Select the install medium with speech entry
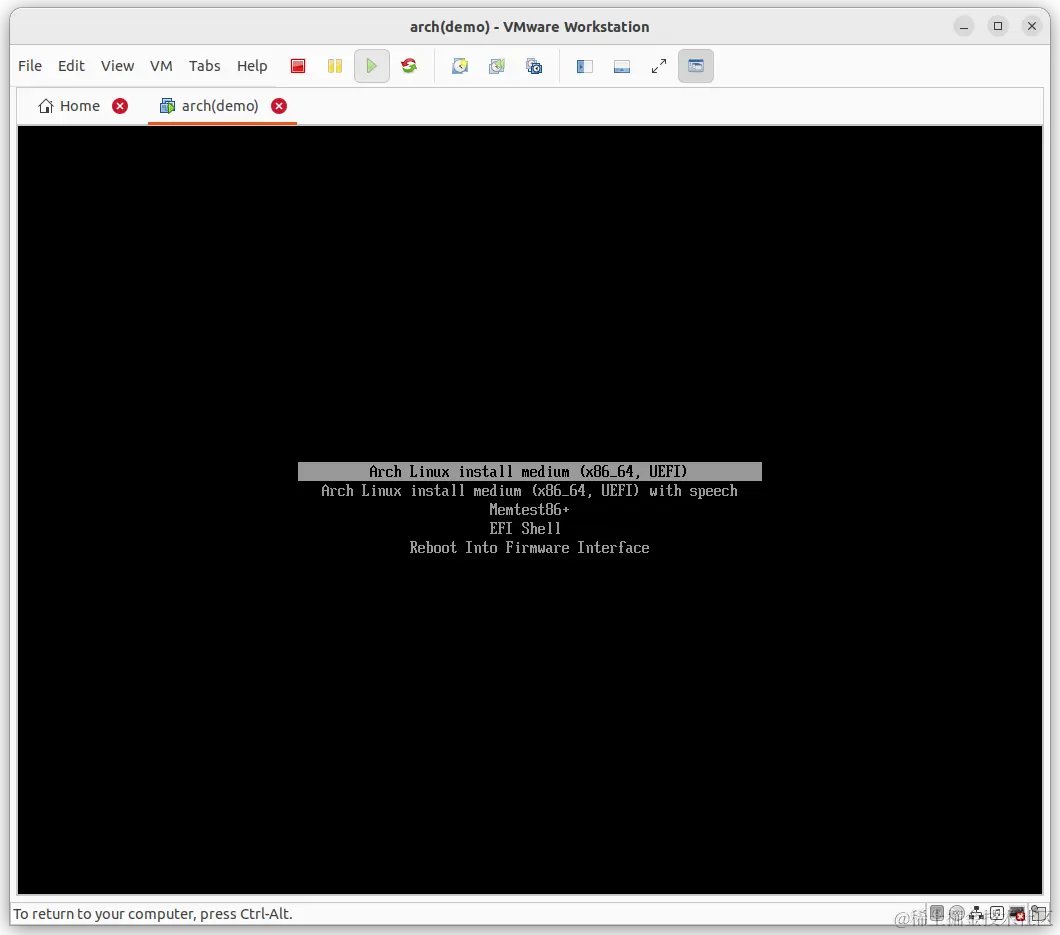Screen dimensions: 1060x935 coord(529,491)
